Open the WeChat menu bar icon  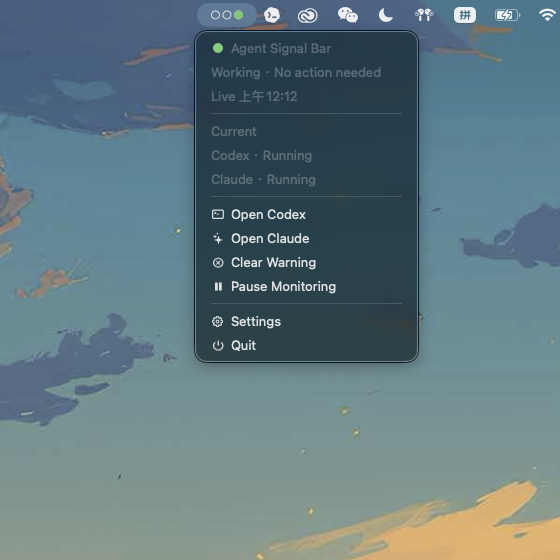(x=348, y=15)
